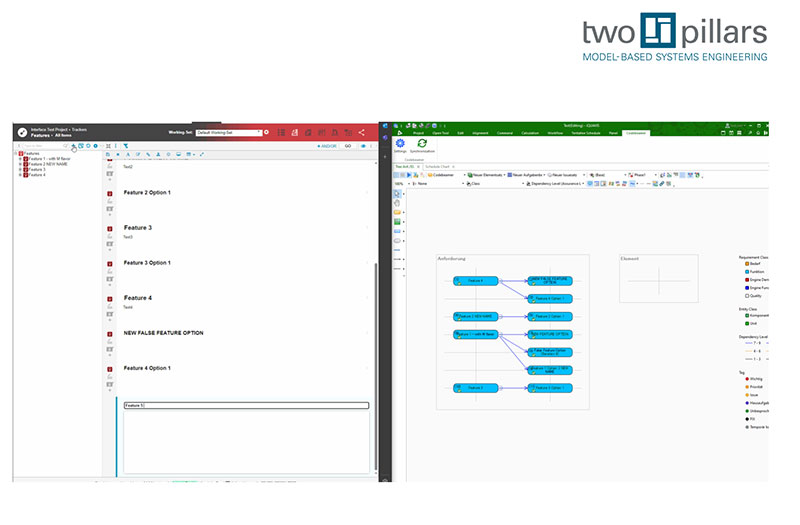Open the Default Working Set dropdown
Screen dimensions: 800x525
(x=228, y=132)
